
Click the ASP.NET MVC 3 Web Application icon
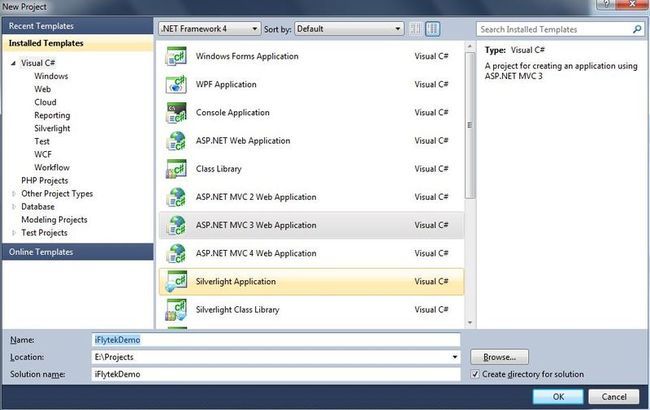(176, 225)
